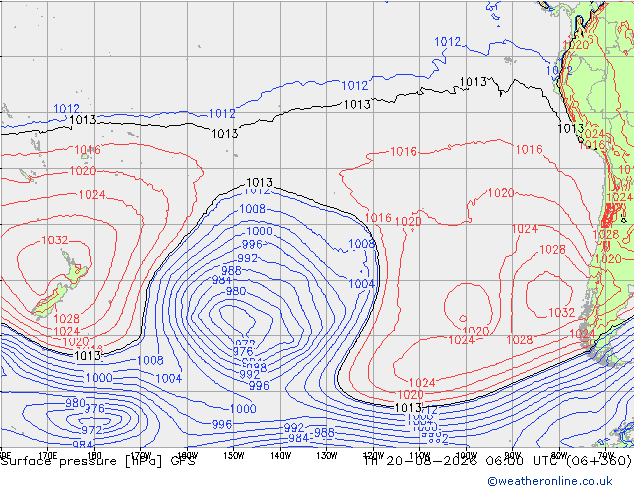Click the 150W longitude axis label
This screenshot has height=490, width=634.
coord(234,456)
